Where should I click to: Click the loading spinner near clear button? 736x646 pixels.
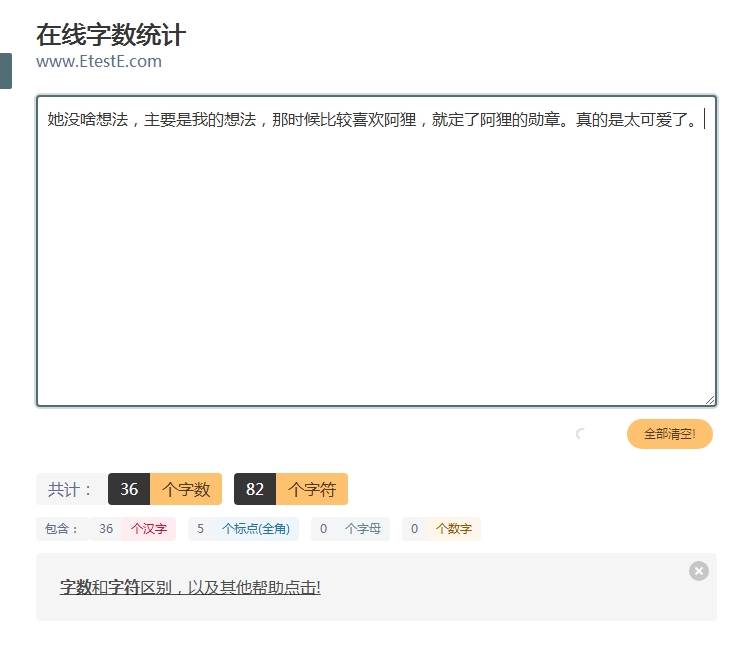click(581, 434)
